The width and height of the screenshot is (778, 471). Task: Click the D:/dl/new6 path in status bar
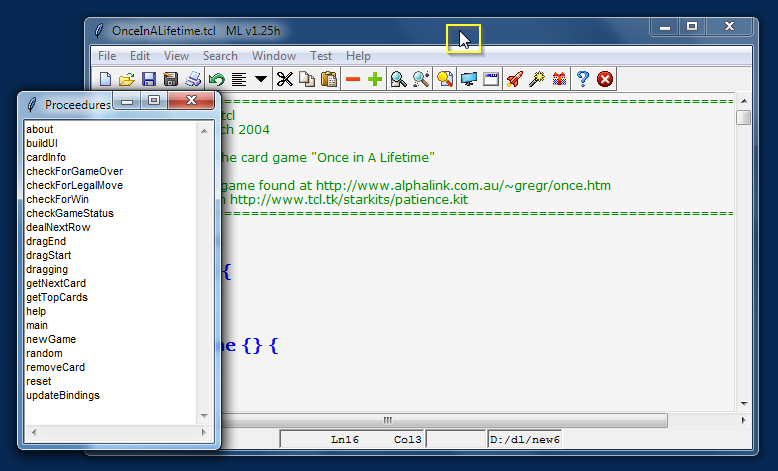pos(524,440)
